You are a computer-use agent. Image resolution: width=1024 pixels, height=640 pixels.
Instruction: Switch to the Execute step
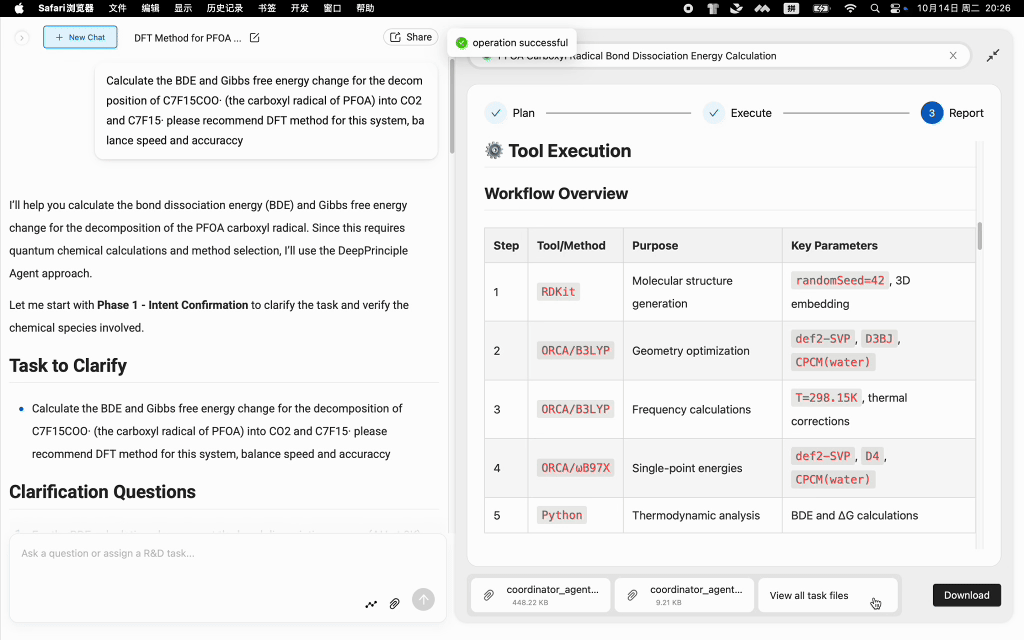pos(738,113)
